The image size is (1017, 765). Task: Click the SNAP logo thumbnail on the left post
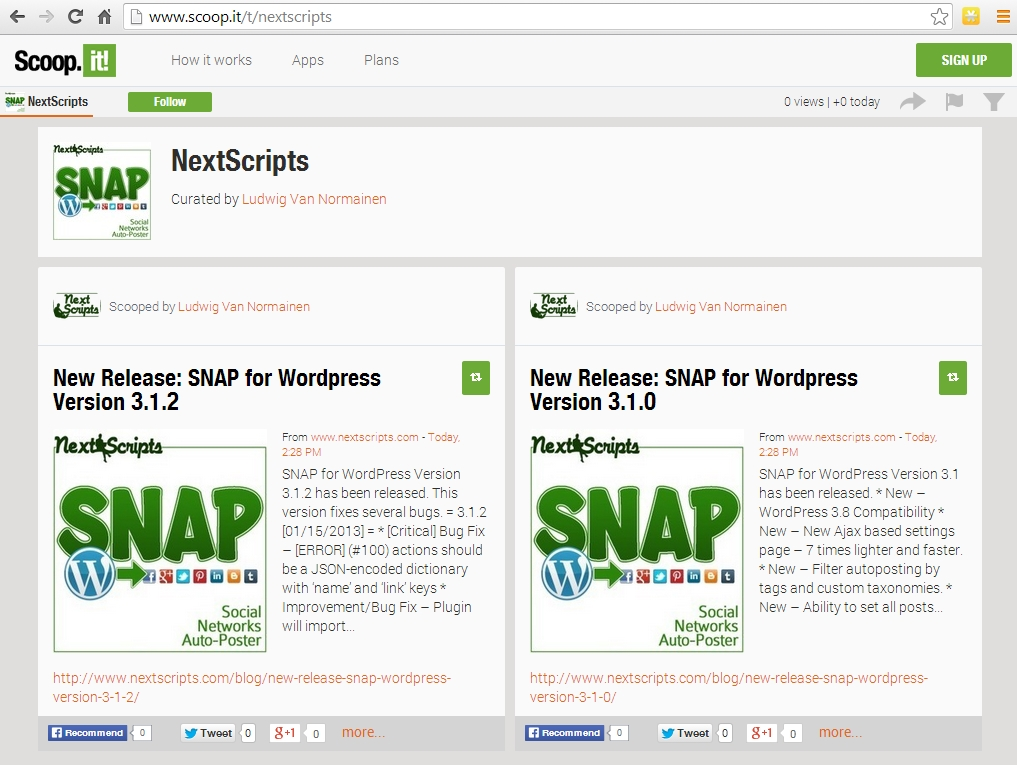160,542
